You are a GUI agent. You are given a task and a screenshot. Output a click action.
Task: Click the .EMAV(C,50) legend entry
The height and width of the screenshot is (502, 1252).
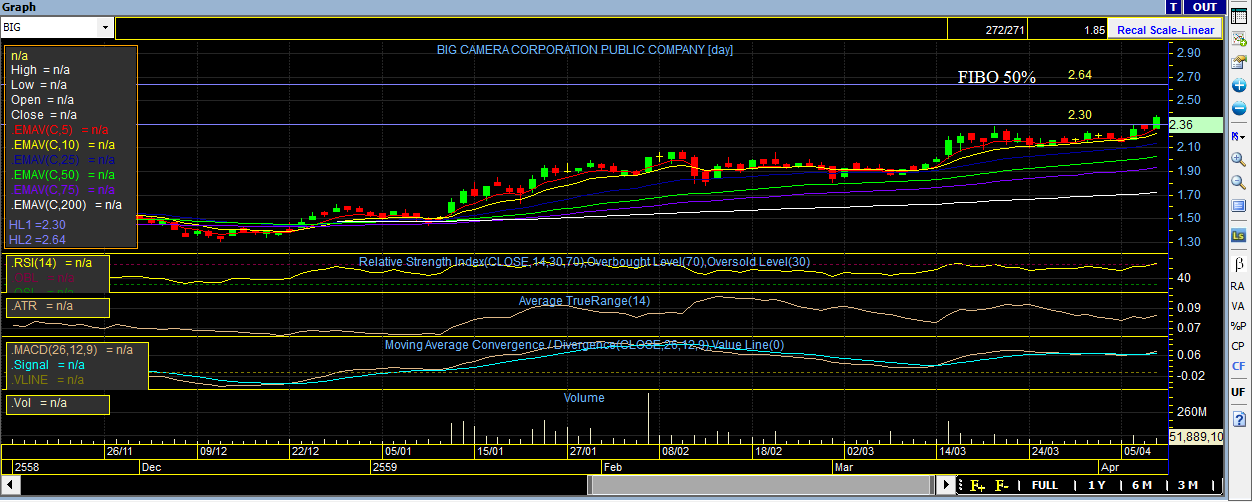pyautogui.click(x=64, y=175)
